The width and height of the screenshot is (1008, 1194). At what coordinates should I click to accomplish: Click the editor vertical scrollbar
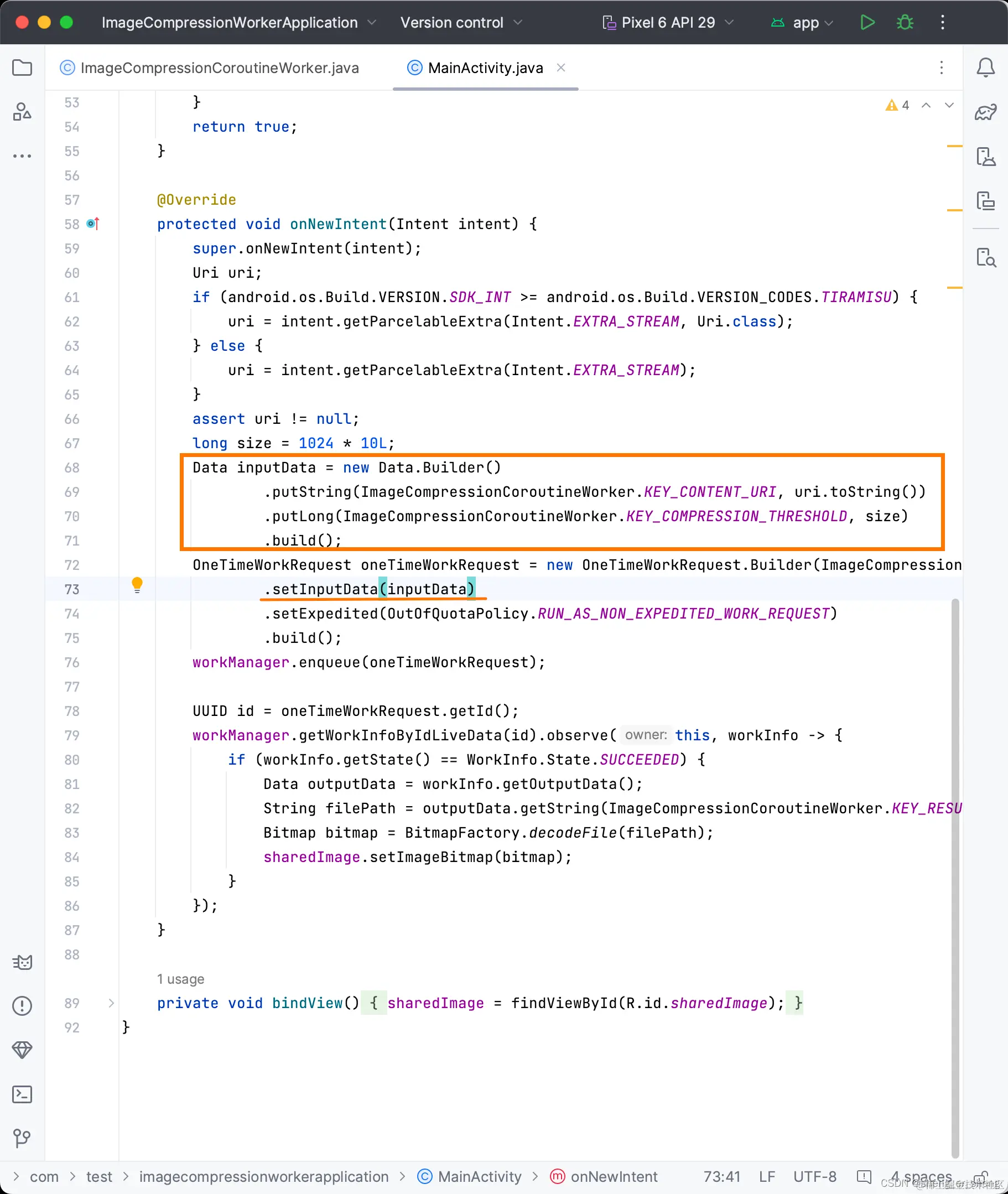click(955, 878)
